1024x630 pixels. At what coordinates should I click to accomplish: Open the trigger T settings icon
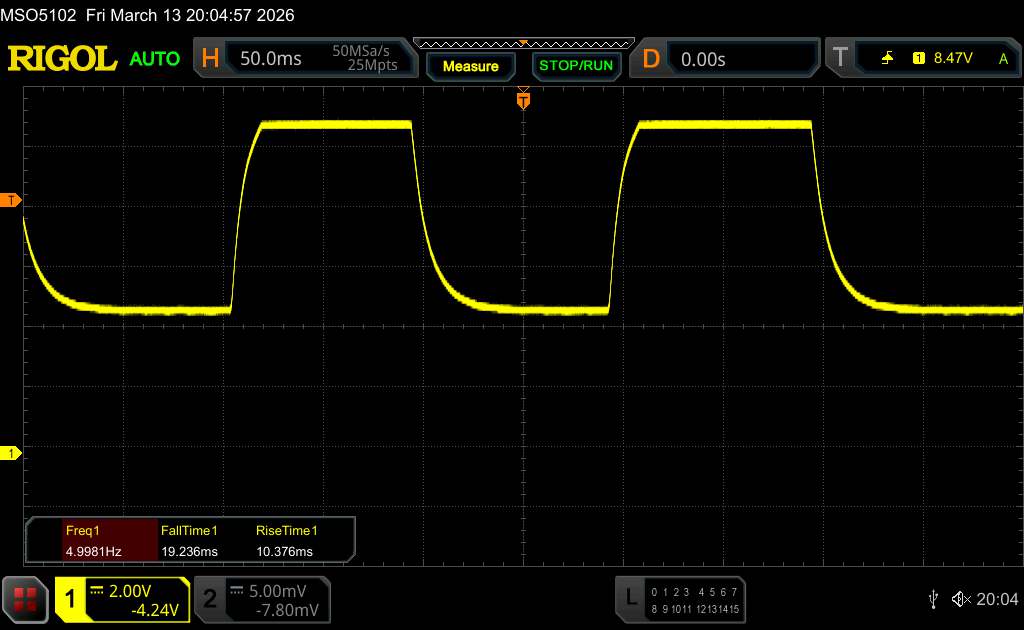point(840,59)
